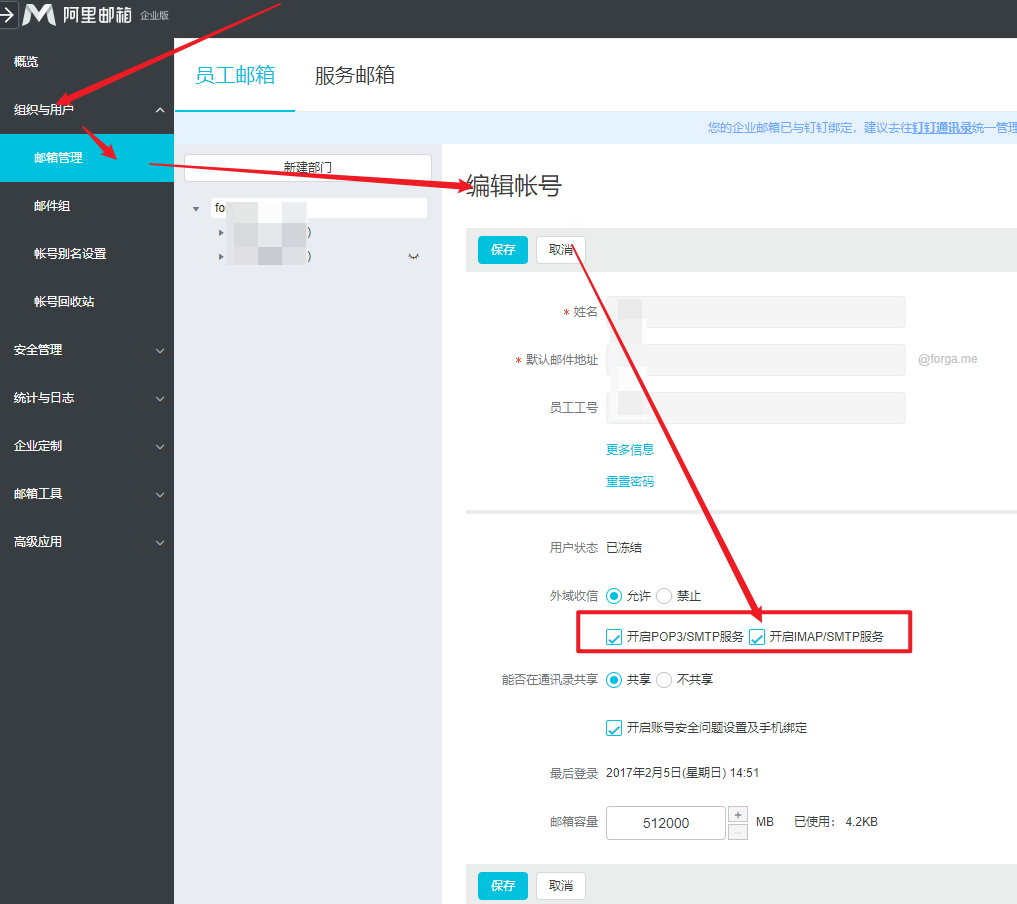Click the Alibaba Mail M logo
The image size is (1017, 904).
click(39, 14)
